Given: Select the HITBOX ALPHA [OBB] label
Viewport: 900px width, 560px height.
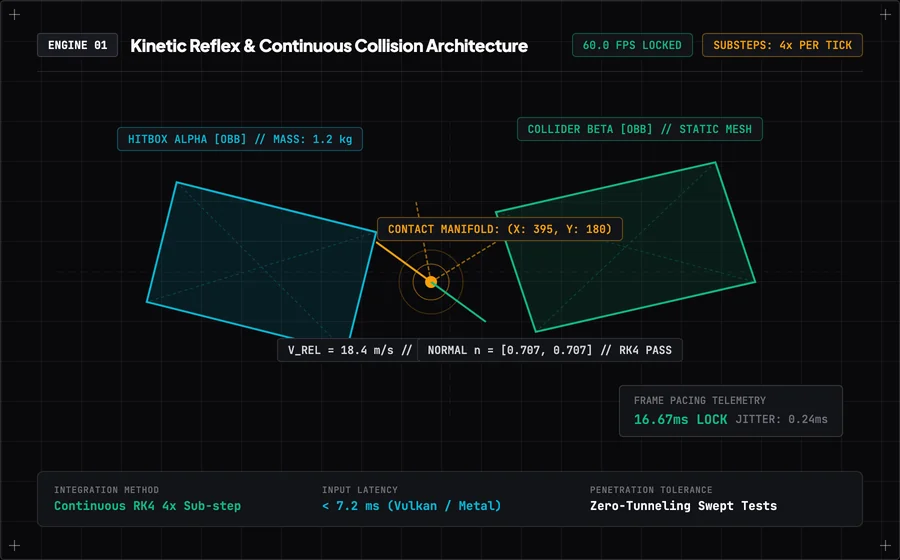Looking at the screenshot, I should tap(240, 139).
